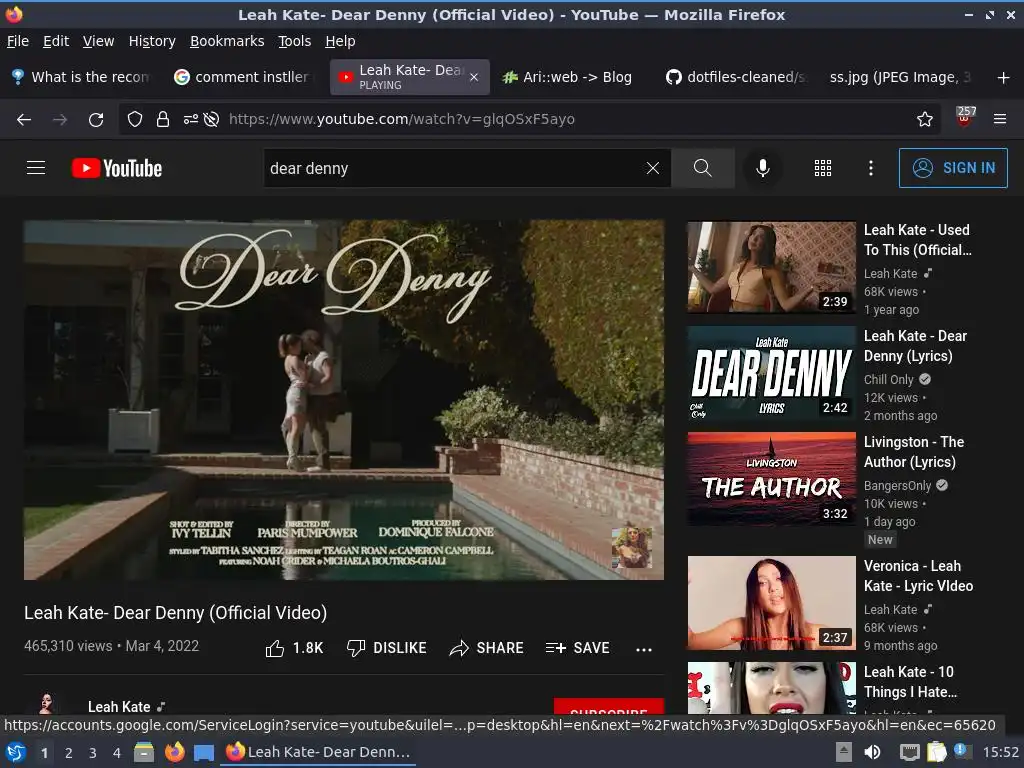Open site permissions icon in URL bar

(191, 119)
